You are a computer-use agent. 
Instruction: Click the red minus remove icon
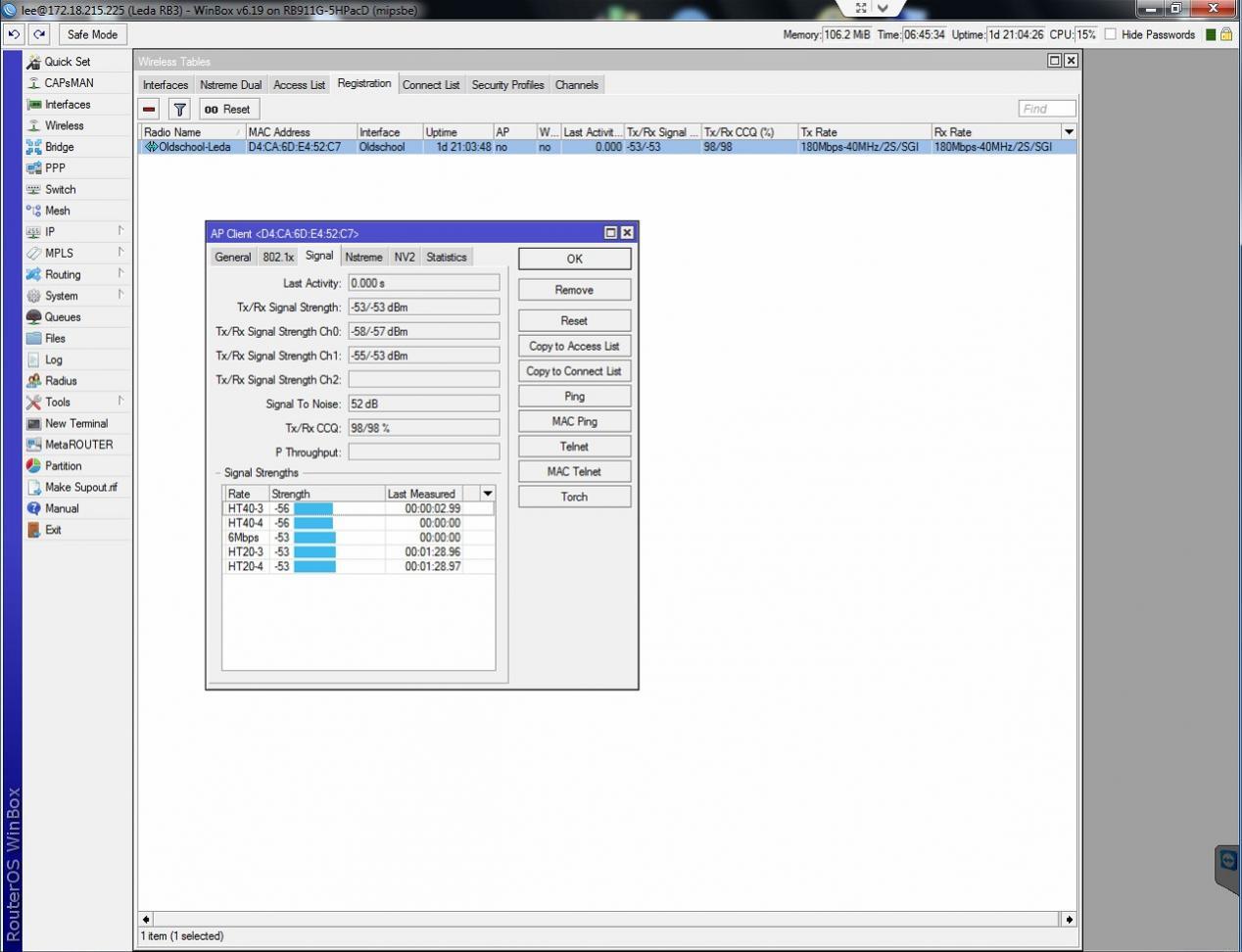click(x=149, y=110)
